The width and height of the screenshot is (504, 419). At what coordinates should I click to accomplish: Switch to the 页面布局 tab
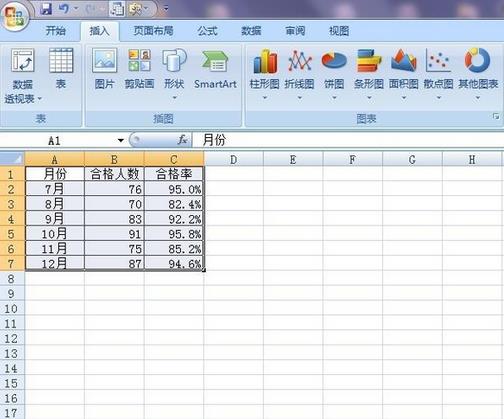[153, 31]
